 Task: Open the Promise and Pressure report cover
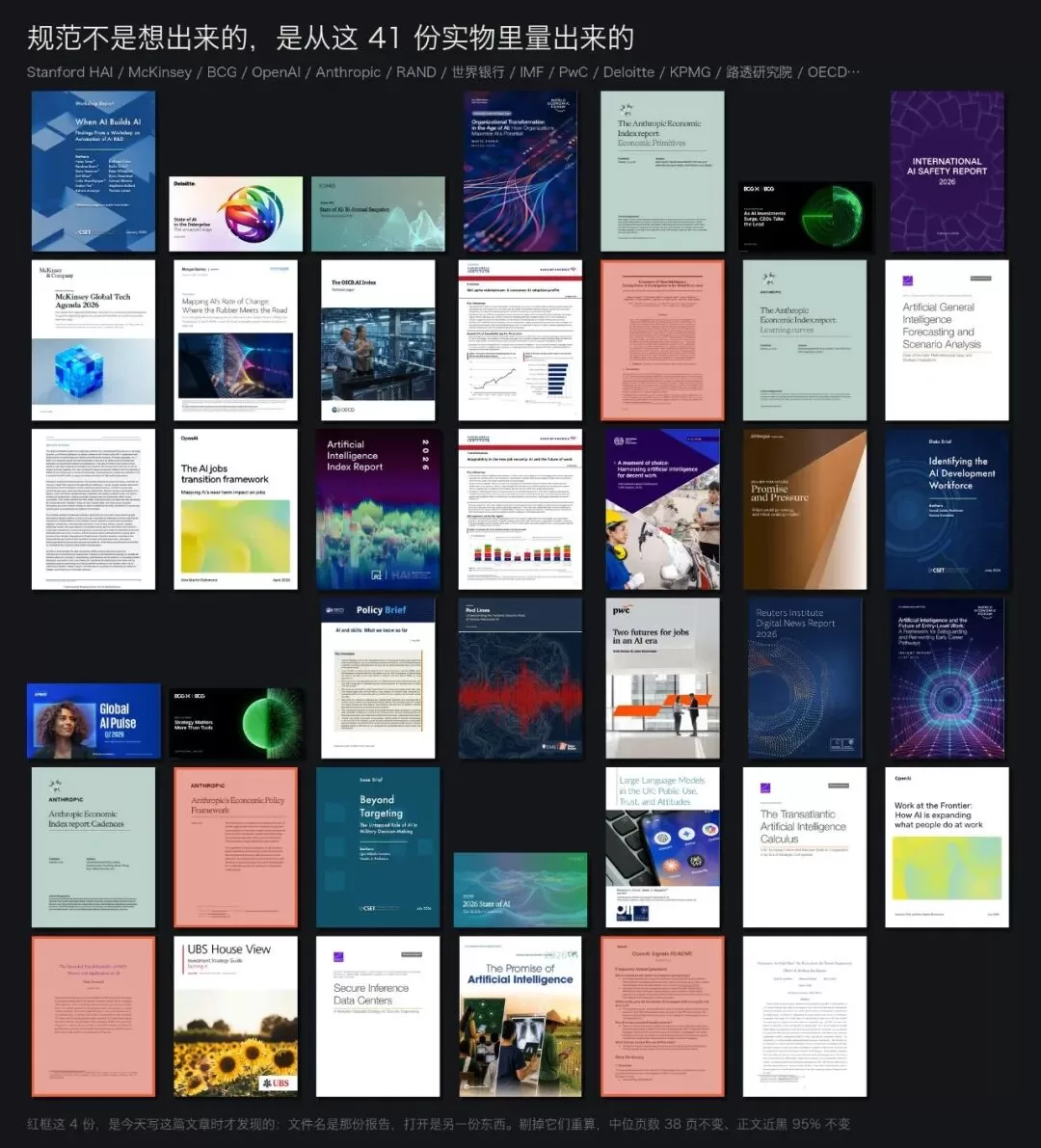pyautogui.click(x=805, y=510)
